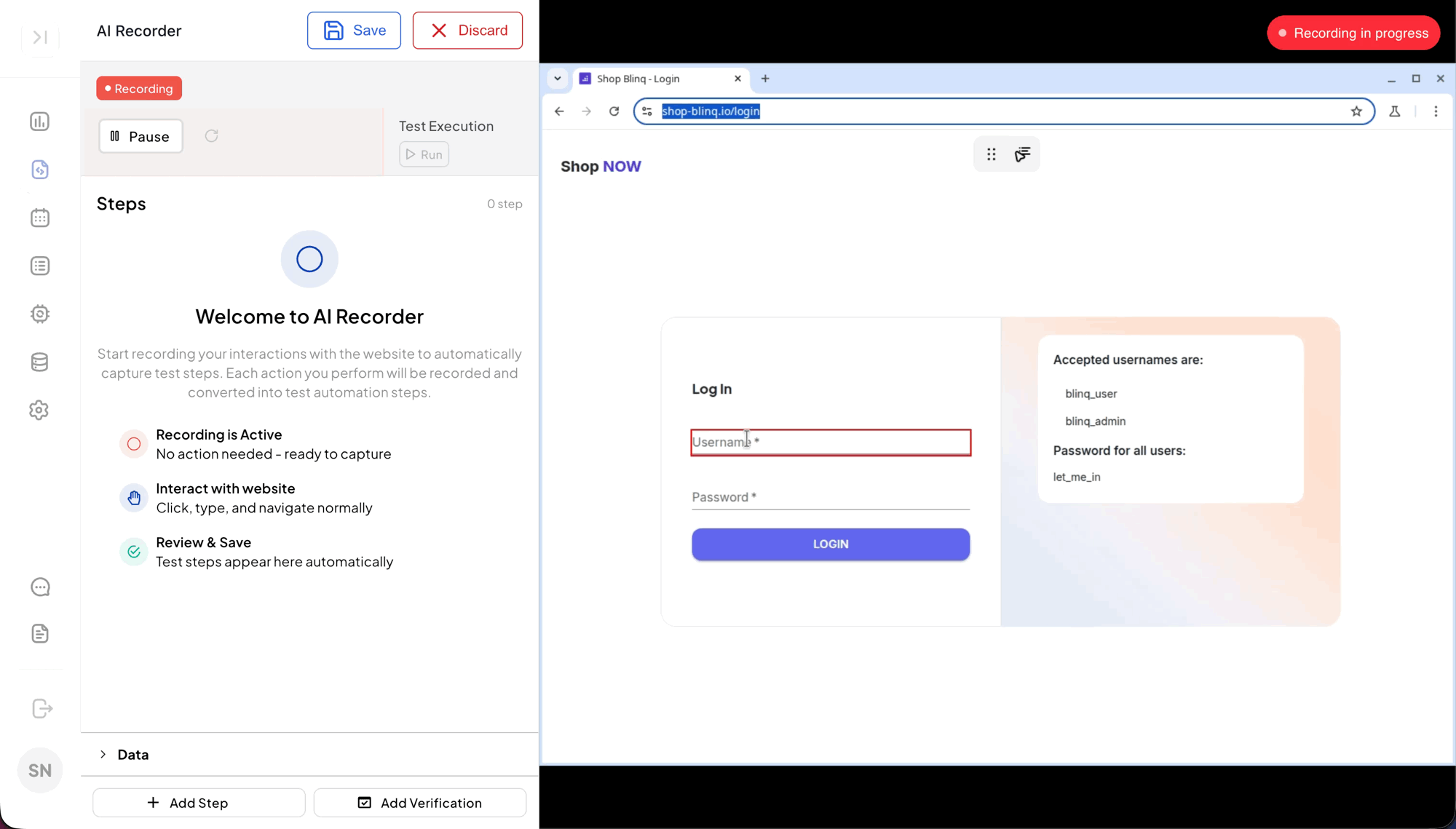This screenshot has height=829, width=1456.
Task: Open a new browser tab
Action: pos(765,79)
